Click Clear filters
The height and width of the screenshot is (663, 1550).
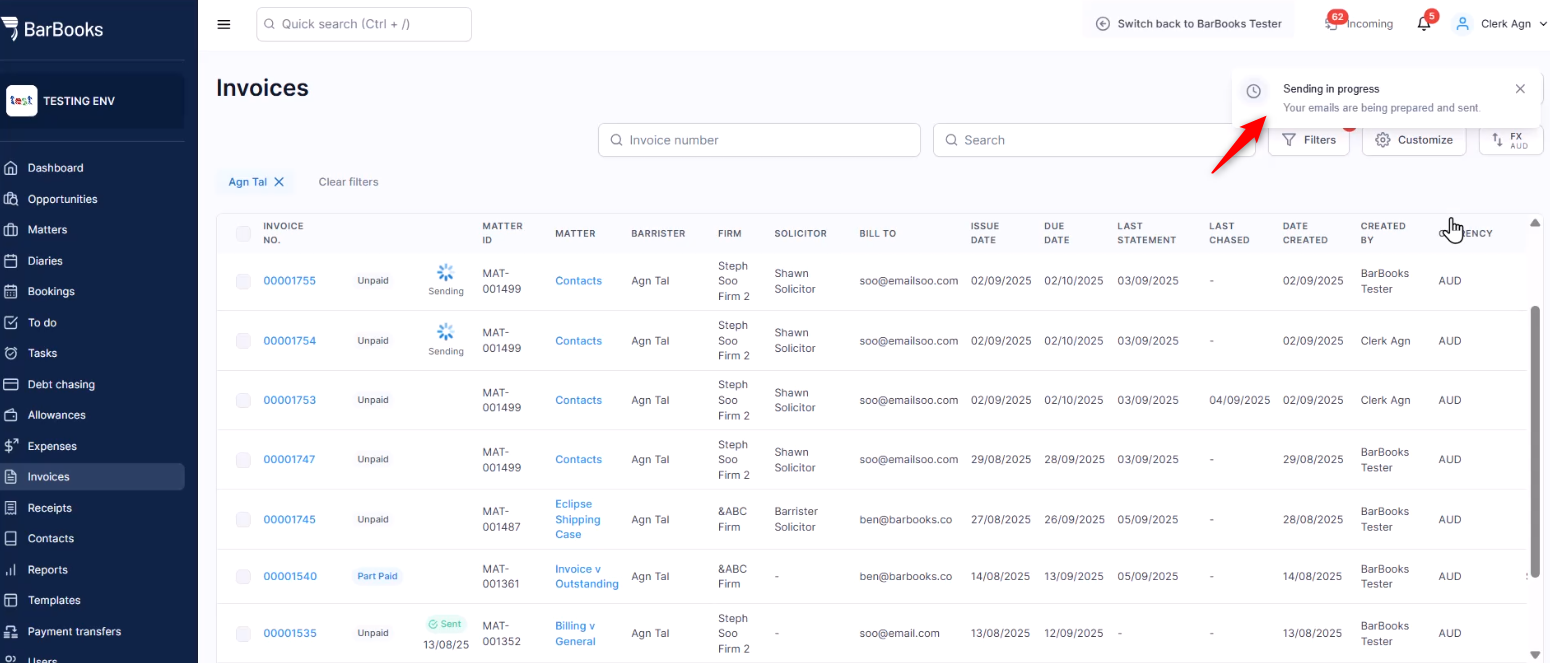tap(348, 182)
